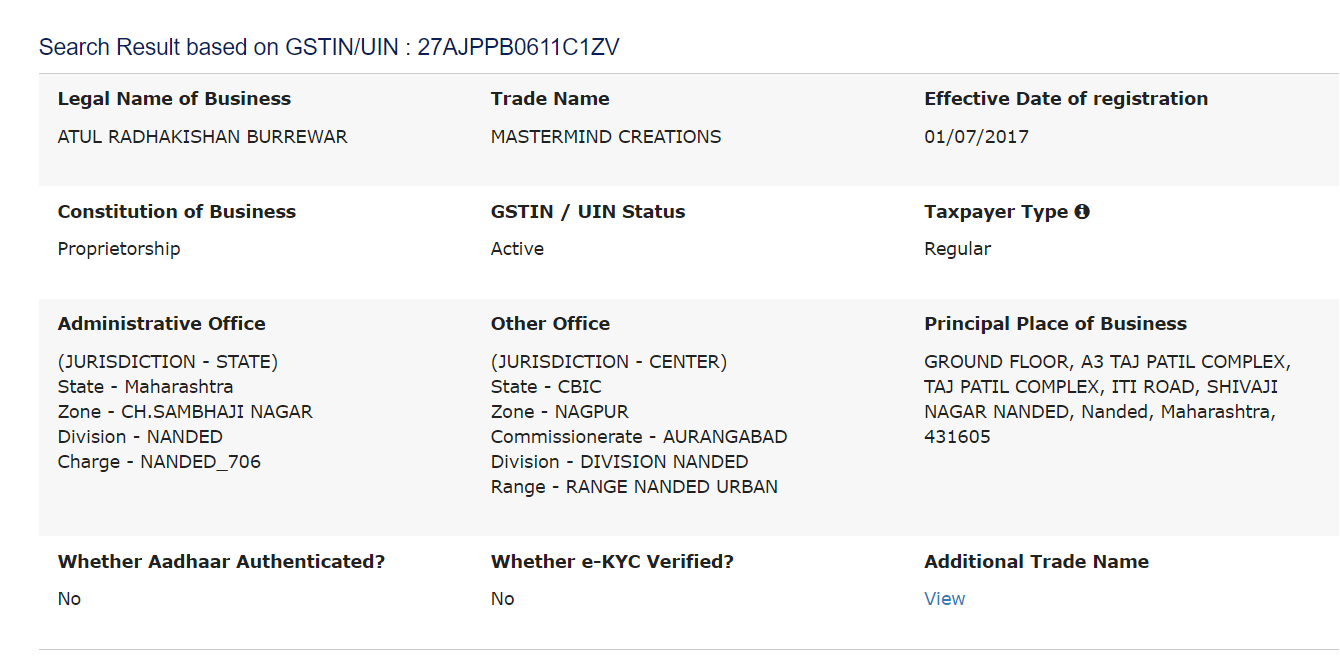Click the Taxpayer Type info icon
The width and height of the screenshot is (1340, 668).
[1082, 212]
